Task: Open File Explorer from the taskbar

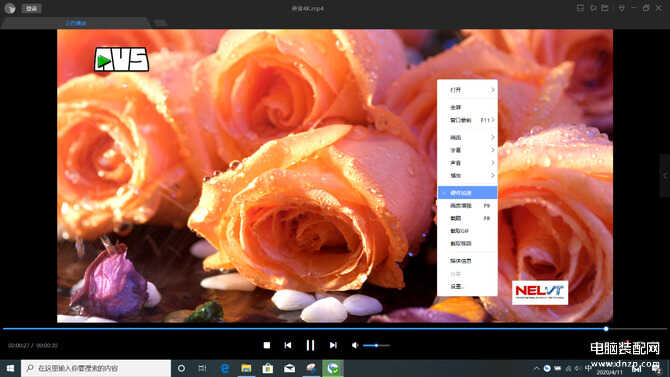Action: 246,368
